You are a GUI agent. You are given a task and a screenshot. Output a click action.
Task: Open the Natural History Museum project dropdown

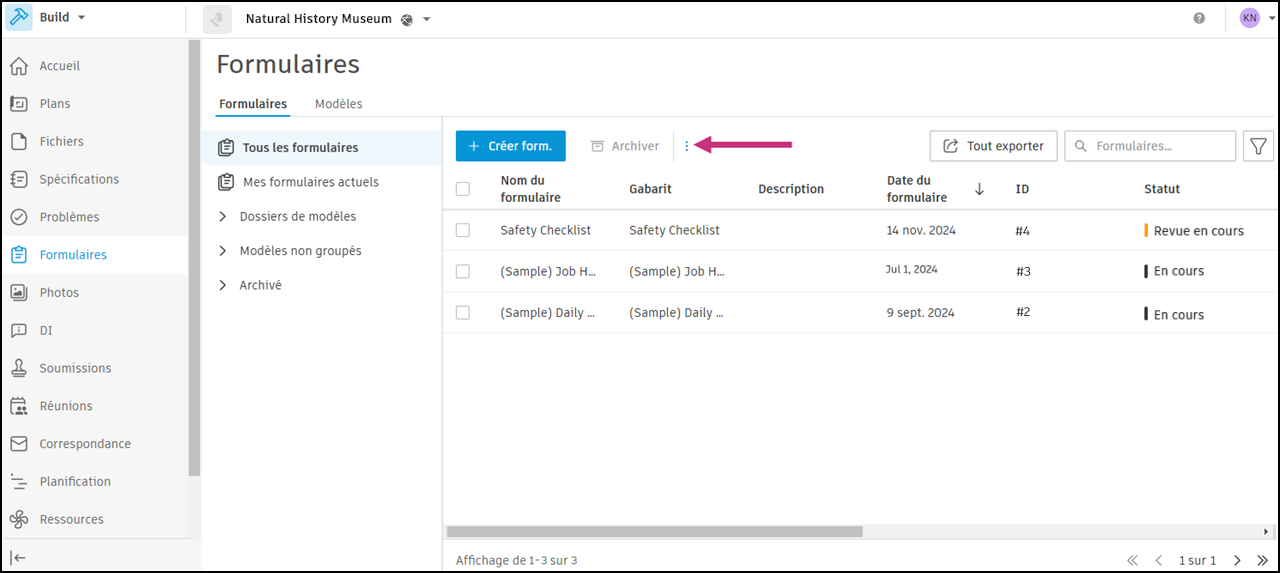(x=427, y=19)
